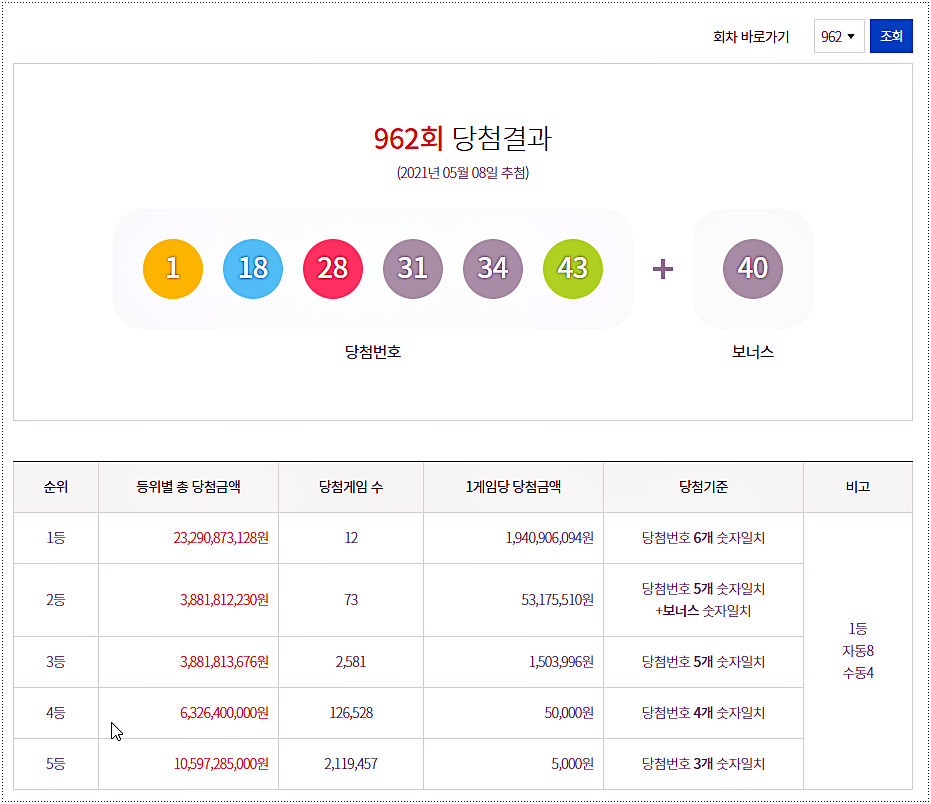This screenshot has width=931, height=804.
Task: Click the 보너스 label
Action: click(x=753, y=352)
